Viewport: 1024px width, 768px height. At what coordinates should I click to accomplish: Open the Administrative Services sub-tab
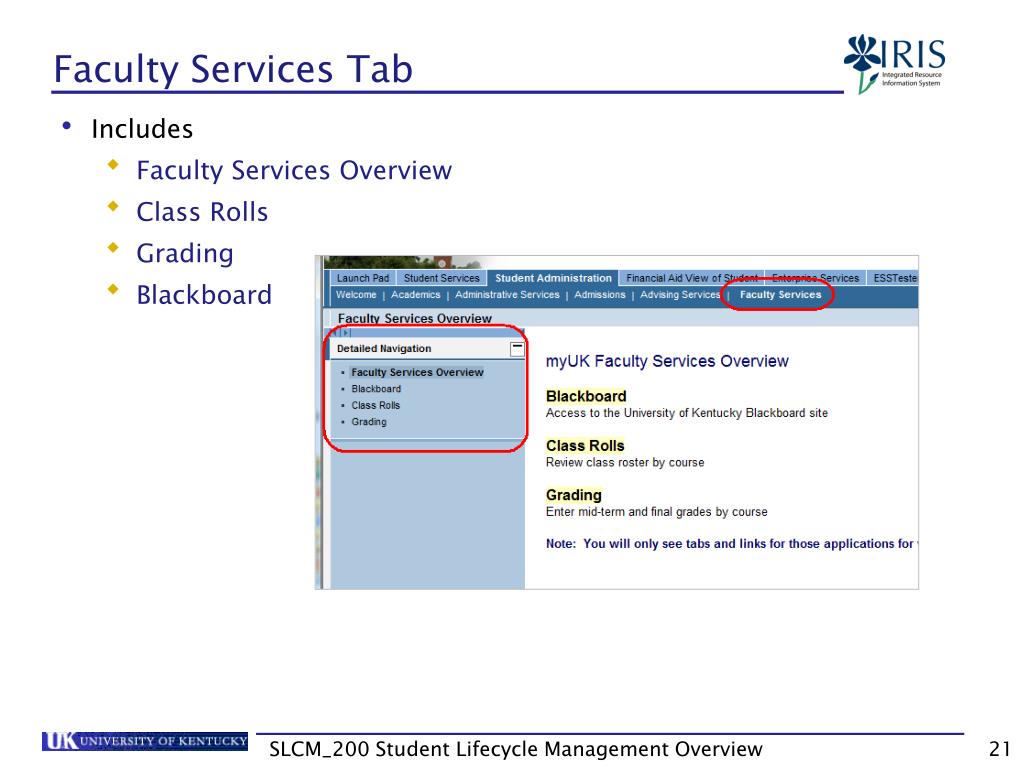[507, 295]
